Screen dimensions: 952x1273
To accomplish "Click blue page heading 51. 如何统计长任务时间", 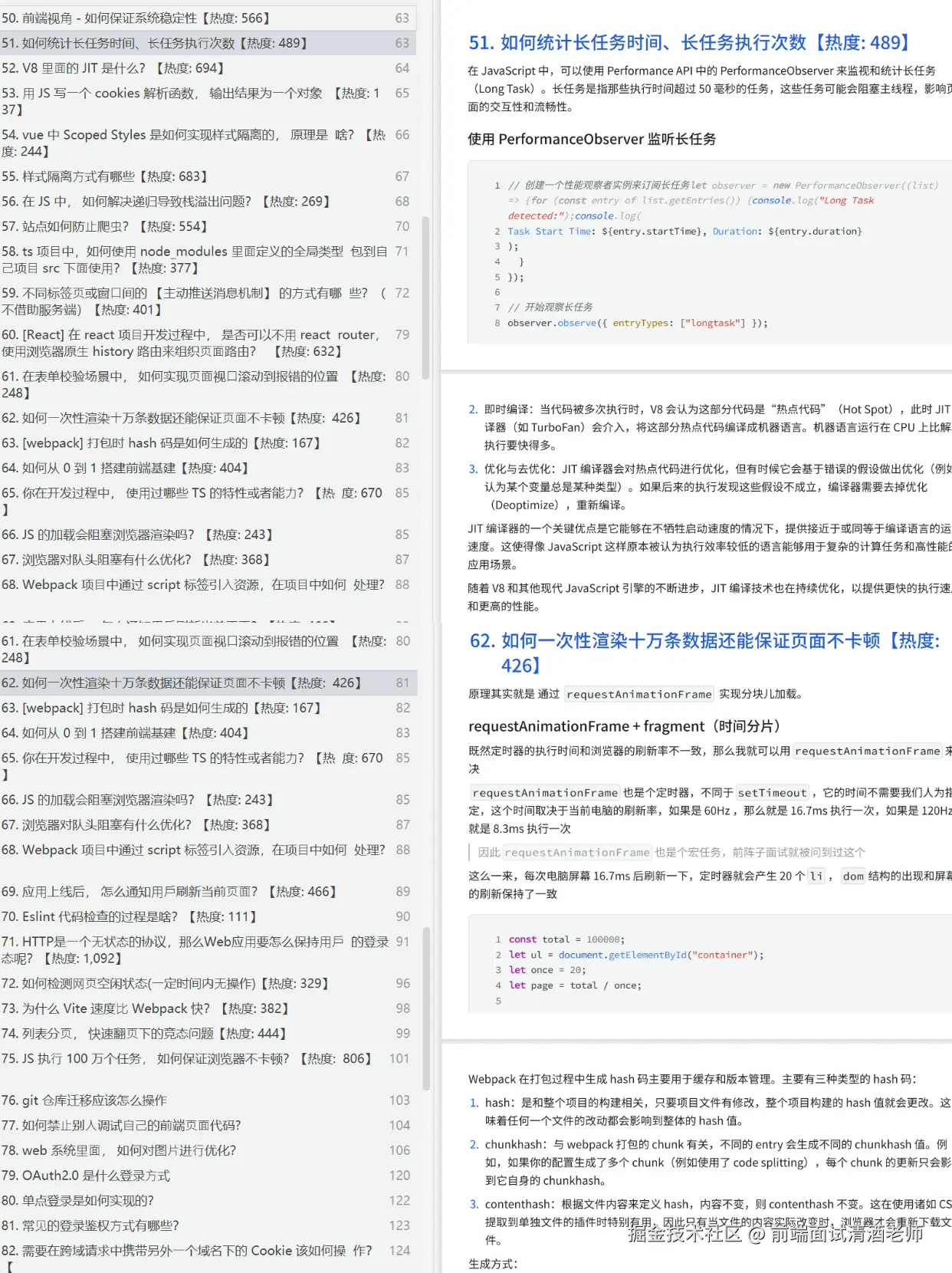I will pyautogui.click(x=692, y=42).
